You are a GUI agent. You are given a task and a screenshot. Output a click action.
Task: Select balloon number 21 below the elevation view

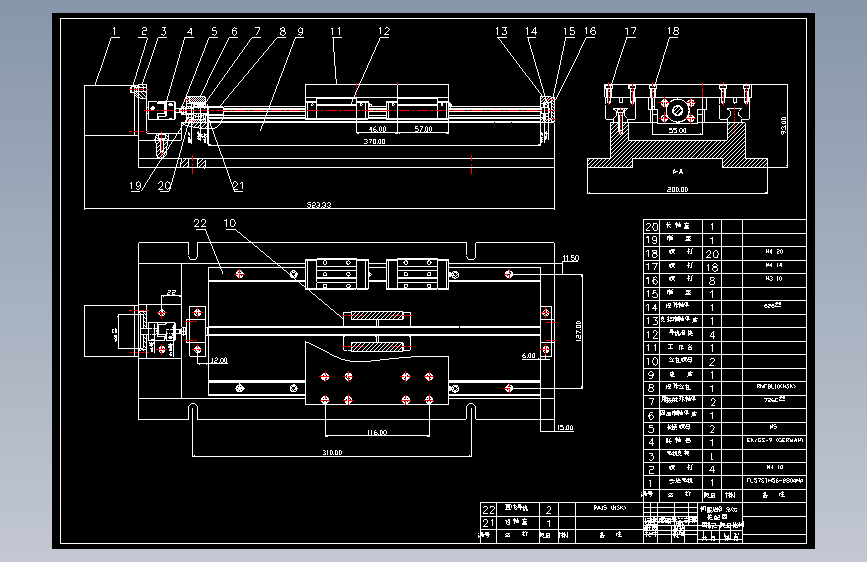tap(238, 186)
